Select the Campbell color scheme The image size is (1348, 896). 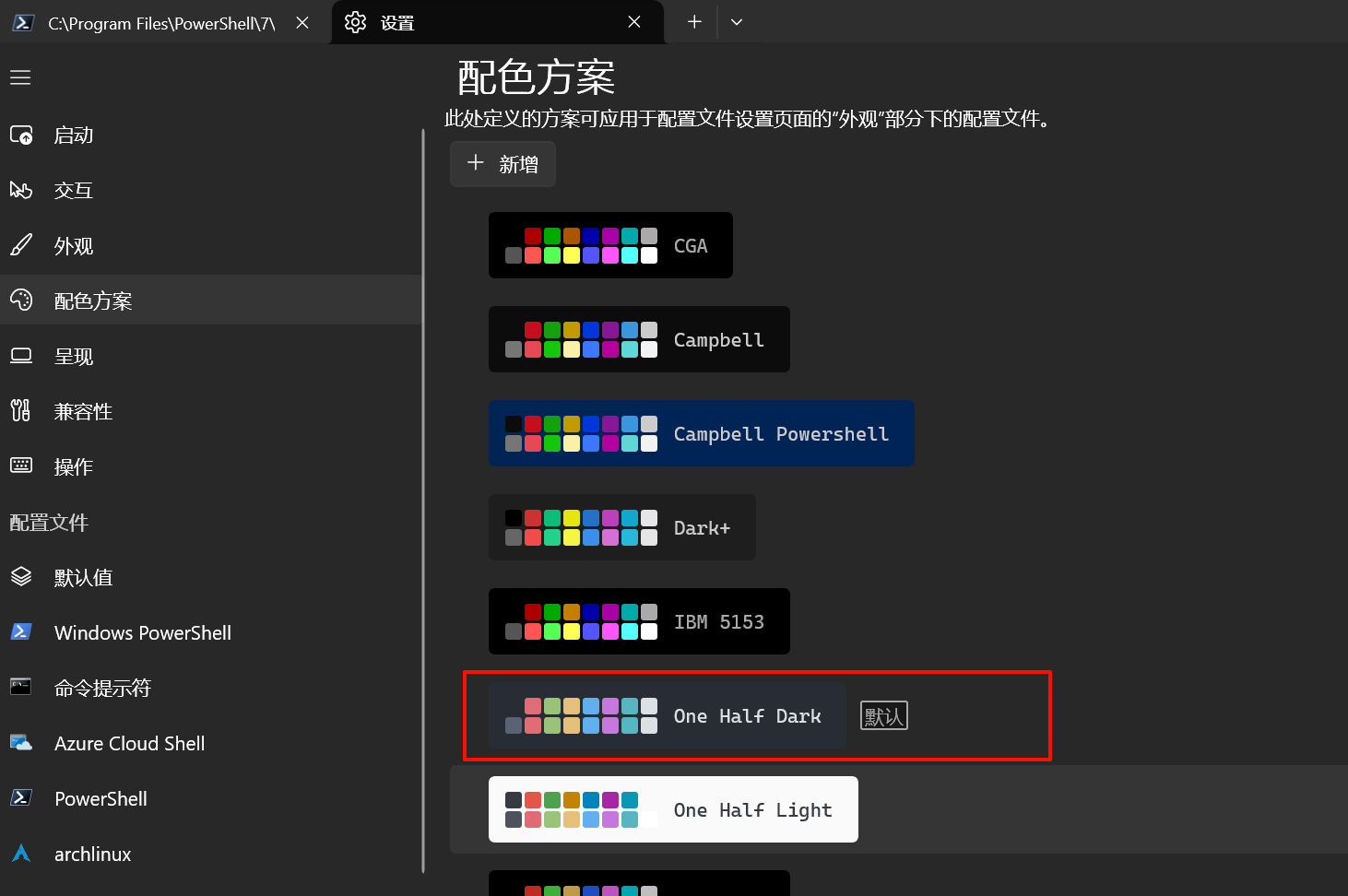pyautogui.click(x=639, y=339)
